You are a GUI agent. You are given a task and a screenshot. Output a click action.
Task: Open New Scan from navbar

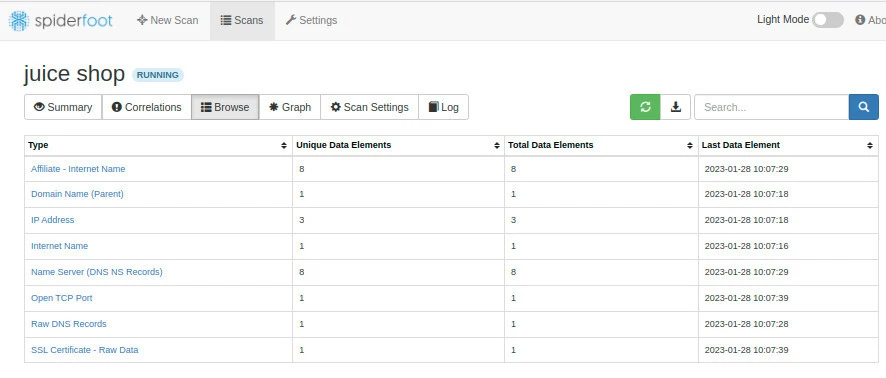pyautogui.click(x=168, y=20)
